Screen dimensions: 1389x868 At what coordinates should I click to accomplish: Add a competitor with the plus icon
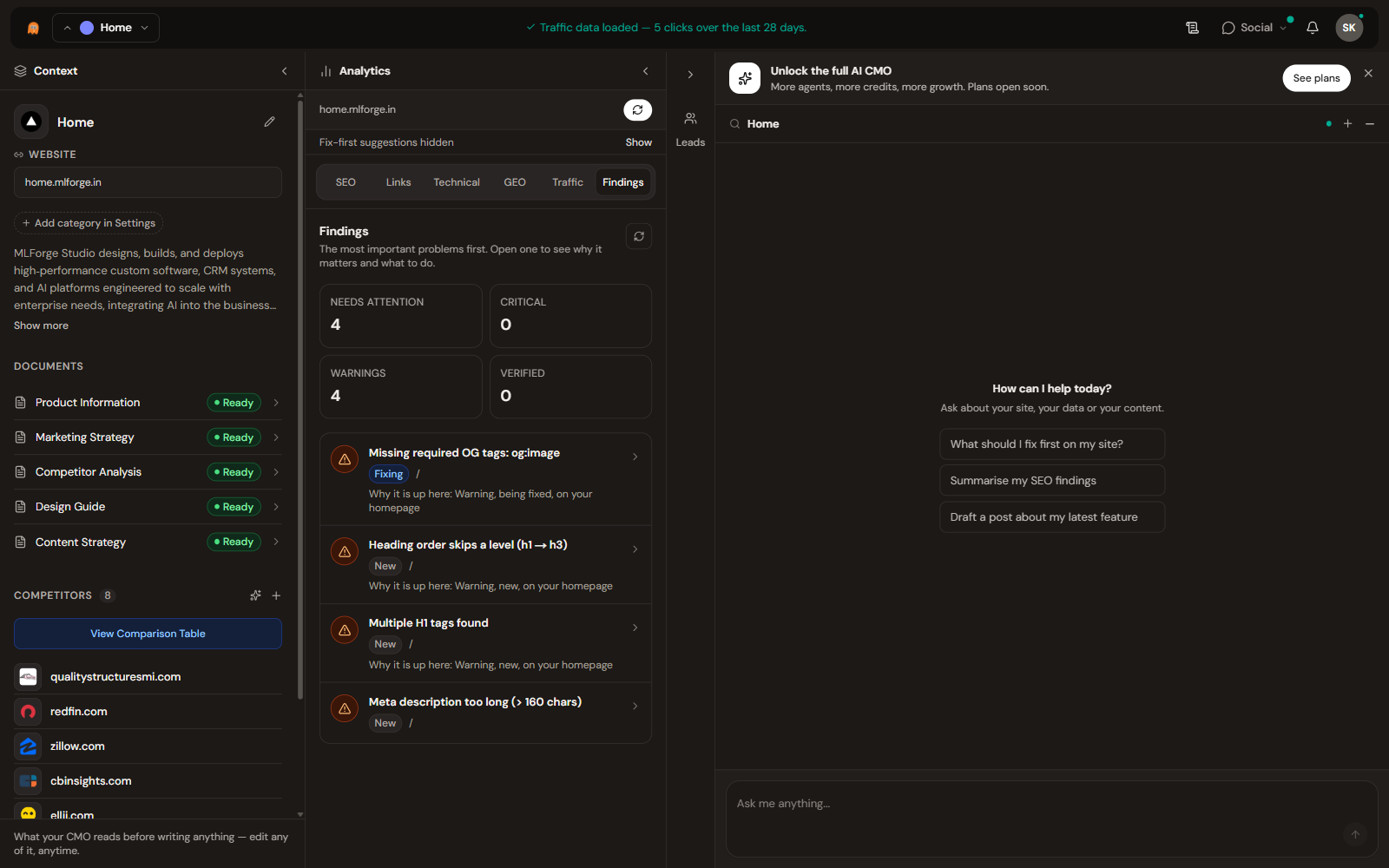click(x=276, y=595)
